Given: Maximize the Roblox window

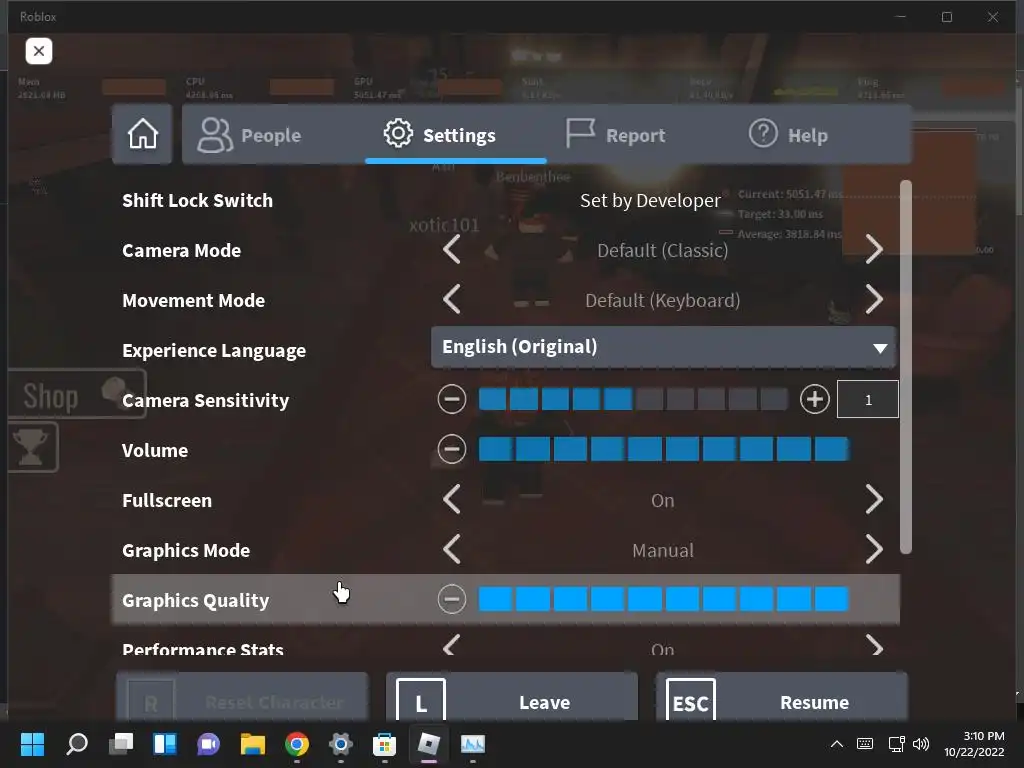Looking at the screenshot, I should pos(947,17).
